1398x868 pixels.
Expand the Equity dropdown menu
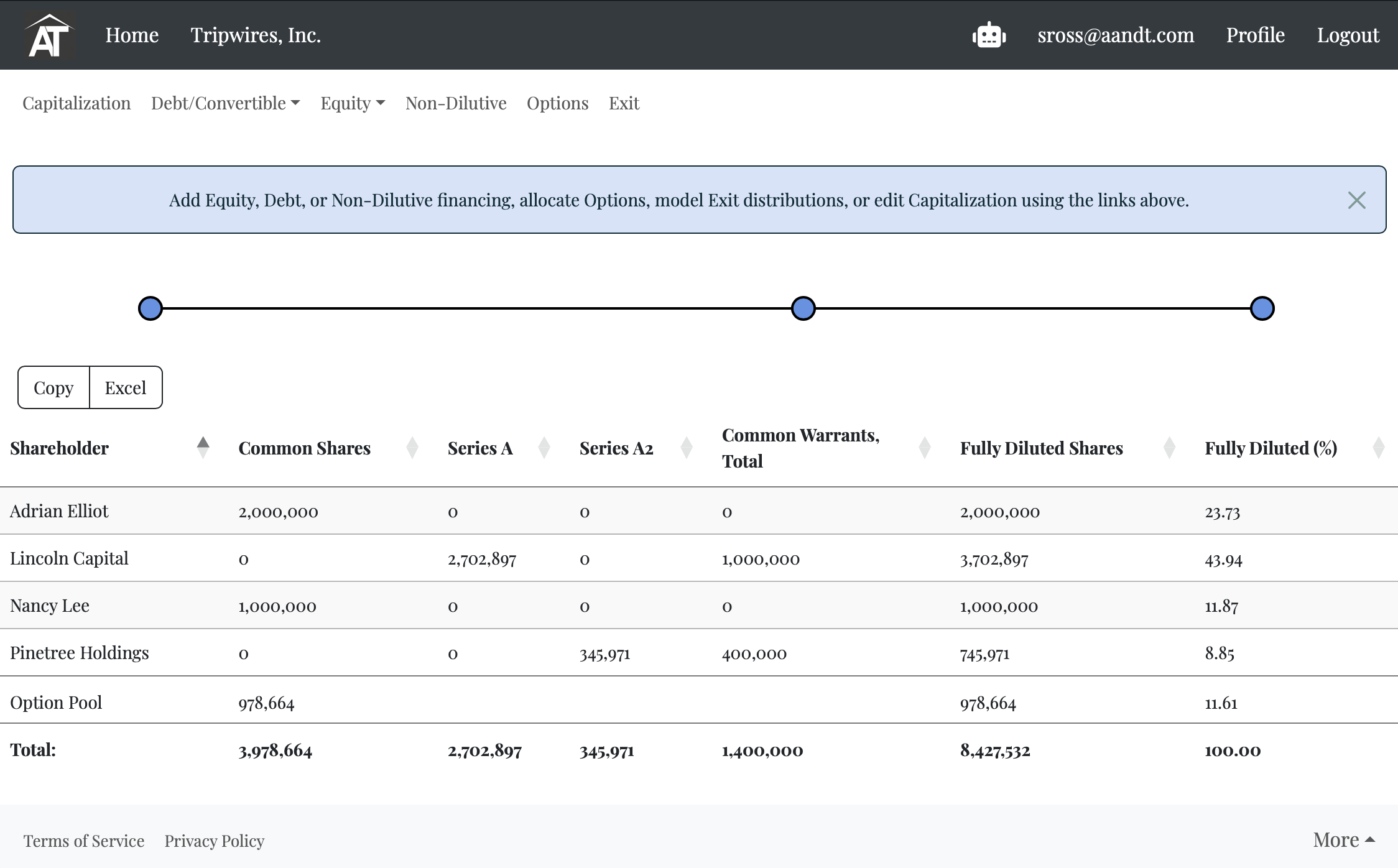point(353,103)
